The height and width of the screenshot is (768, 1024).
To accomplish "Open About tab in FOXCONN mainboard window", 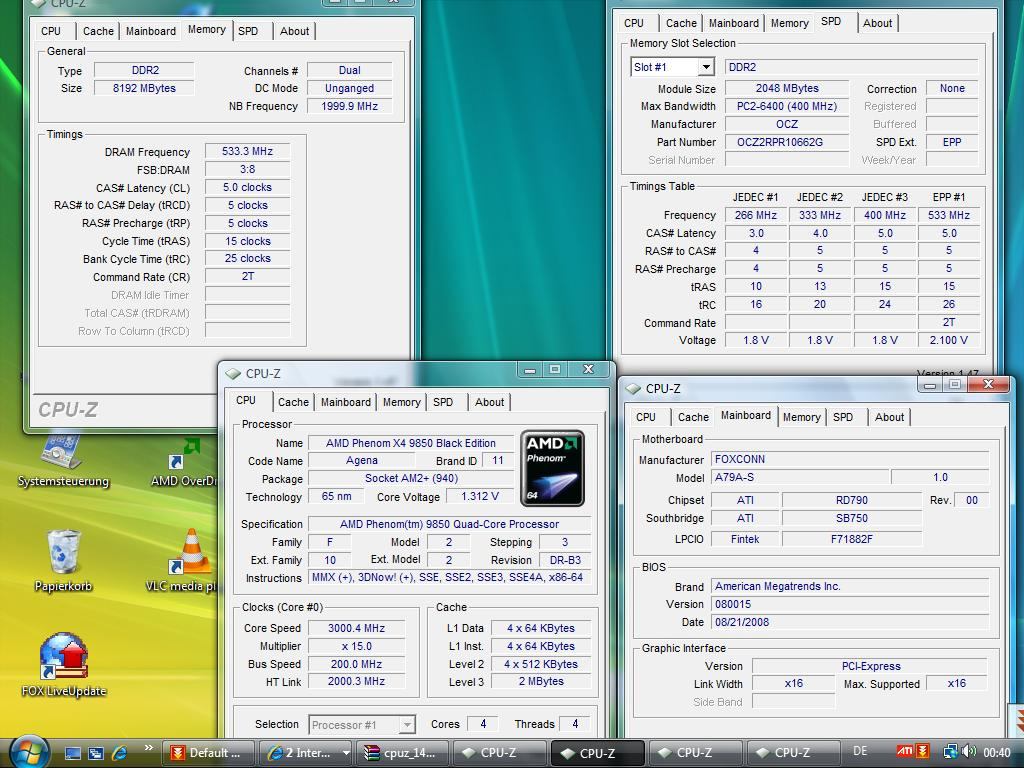I will click(x=889, y=417).
